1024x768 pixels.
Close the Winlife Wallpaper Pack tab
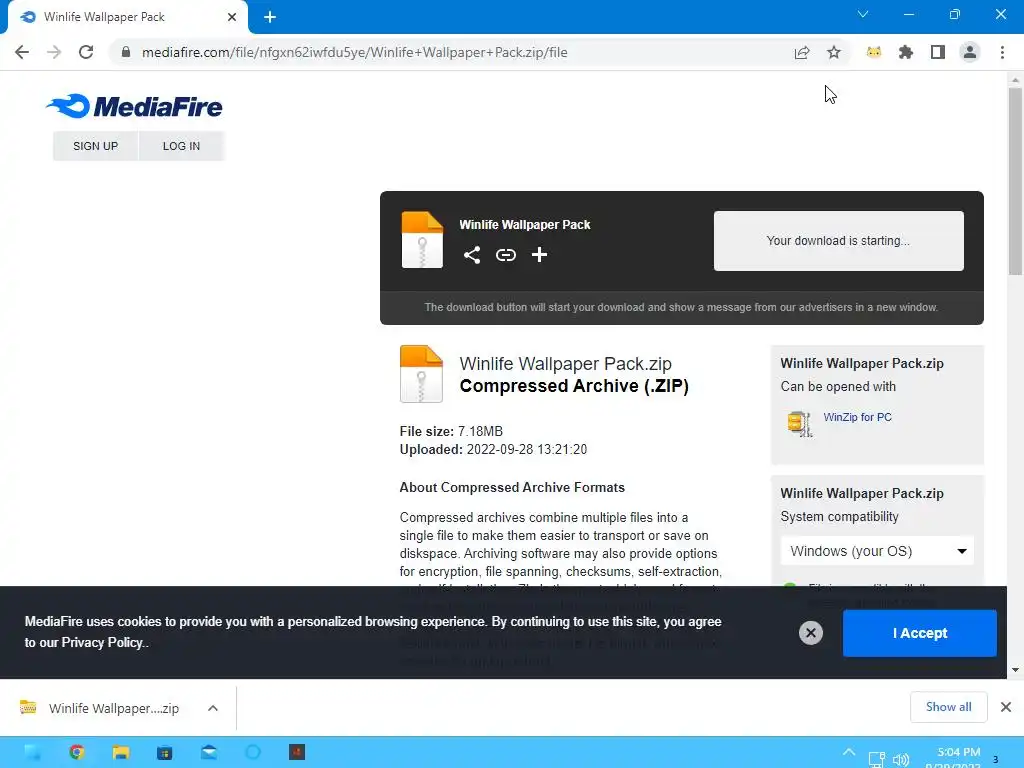tap(232, 17)
